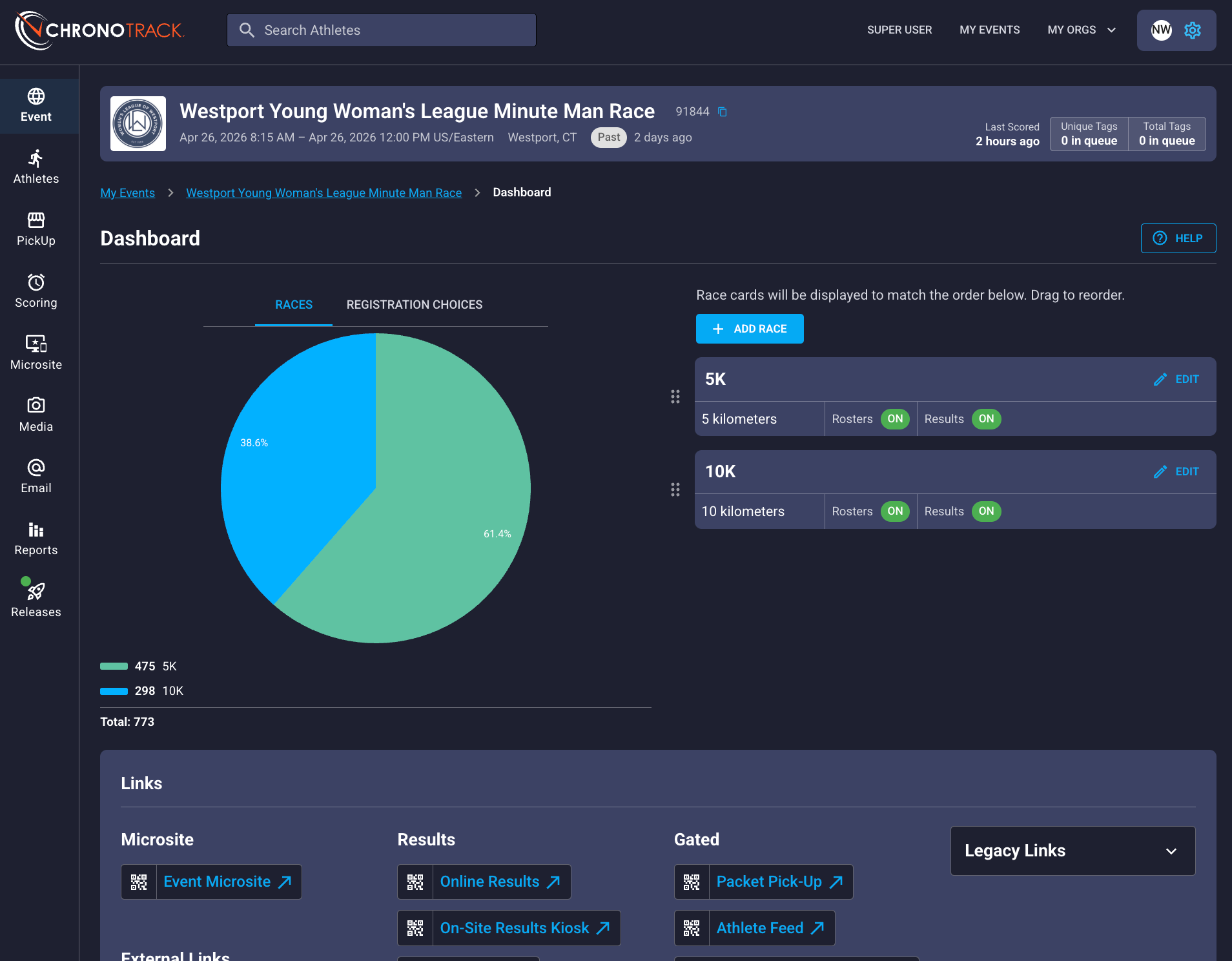Click the Search Athletes input field
The width and height of the screenshot is (1232, 961).
381,30
